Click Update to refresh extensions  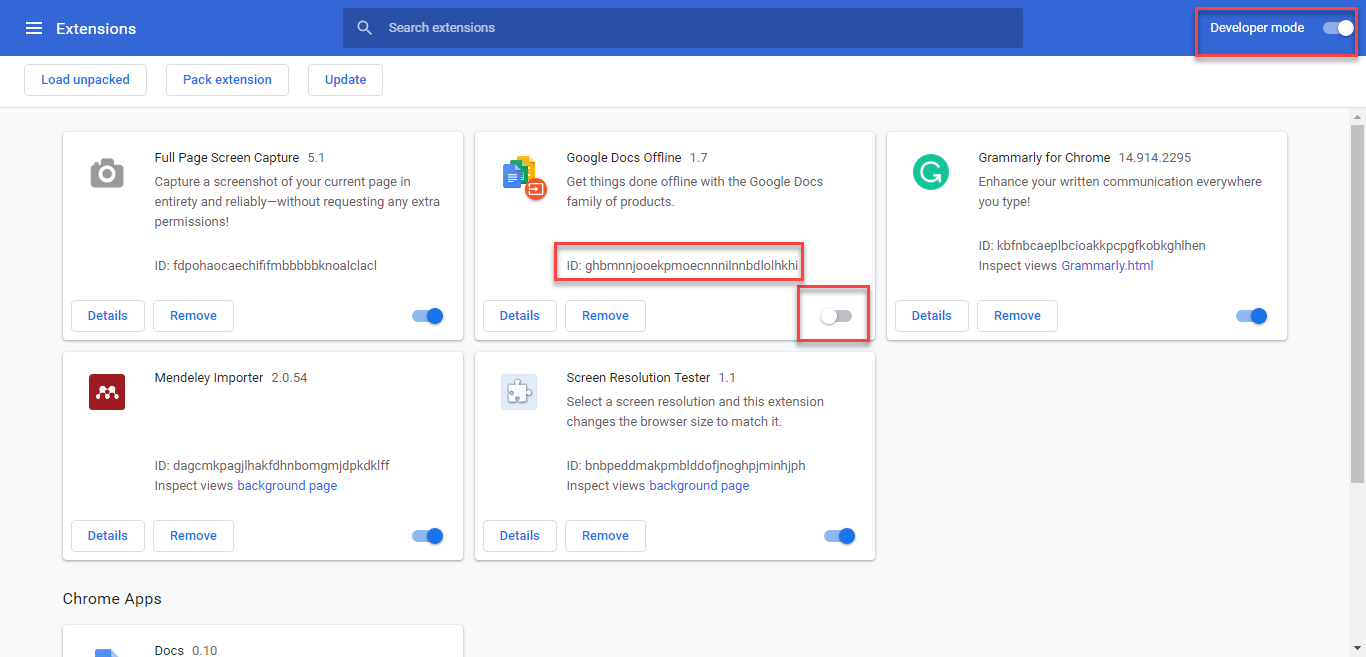[345, 79]
